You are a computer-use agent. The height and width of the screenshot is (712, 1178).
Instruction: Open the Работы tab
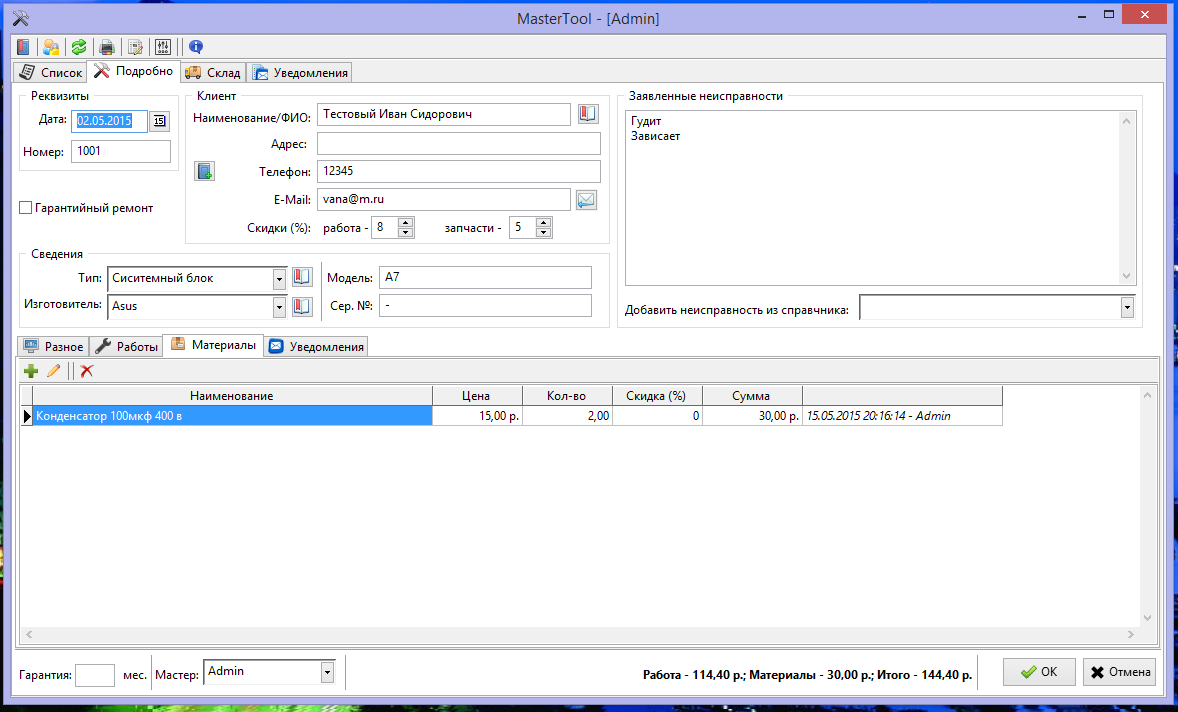point(126,346)
